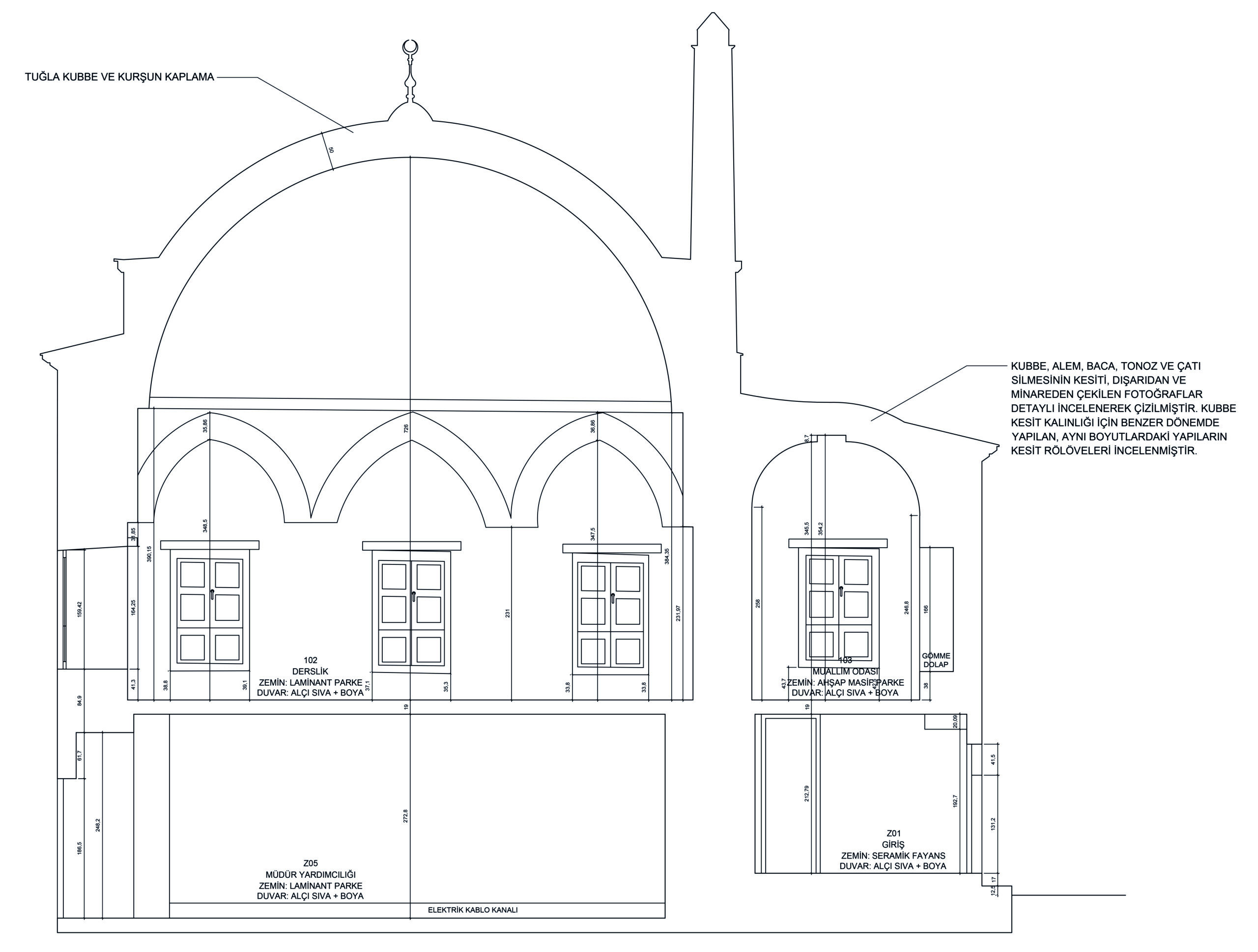The image size is (1258, 952).
Task: Click the 'Z05 MÜDÜR YARDIMCILIĞI' room label
Action: point(311,869)
